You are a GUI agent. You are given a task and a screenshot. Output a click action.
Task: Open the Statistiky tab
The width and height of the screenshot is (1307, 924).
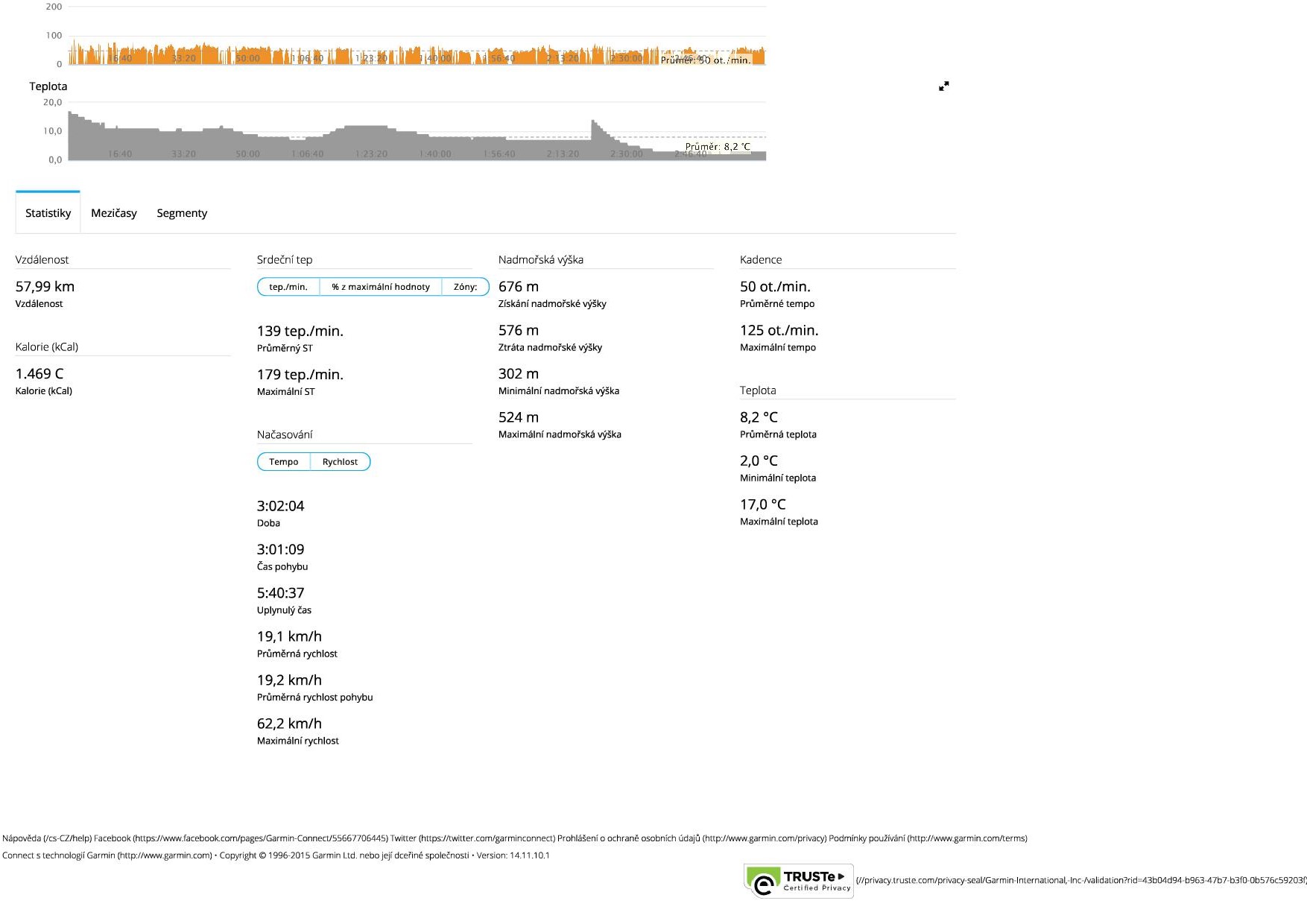(48, 213)
